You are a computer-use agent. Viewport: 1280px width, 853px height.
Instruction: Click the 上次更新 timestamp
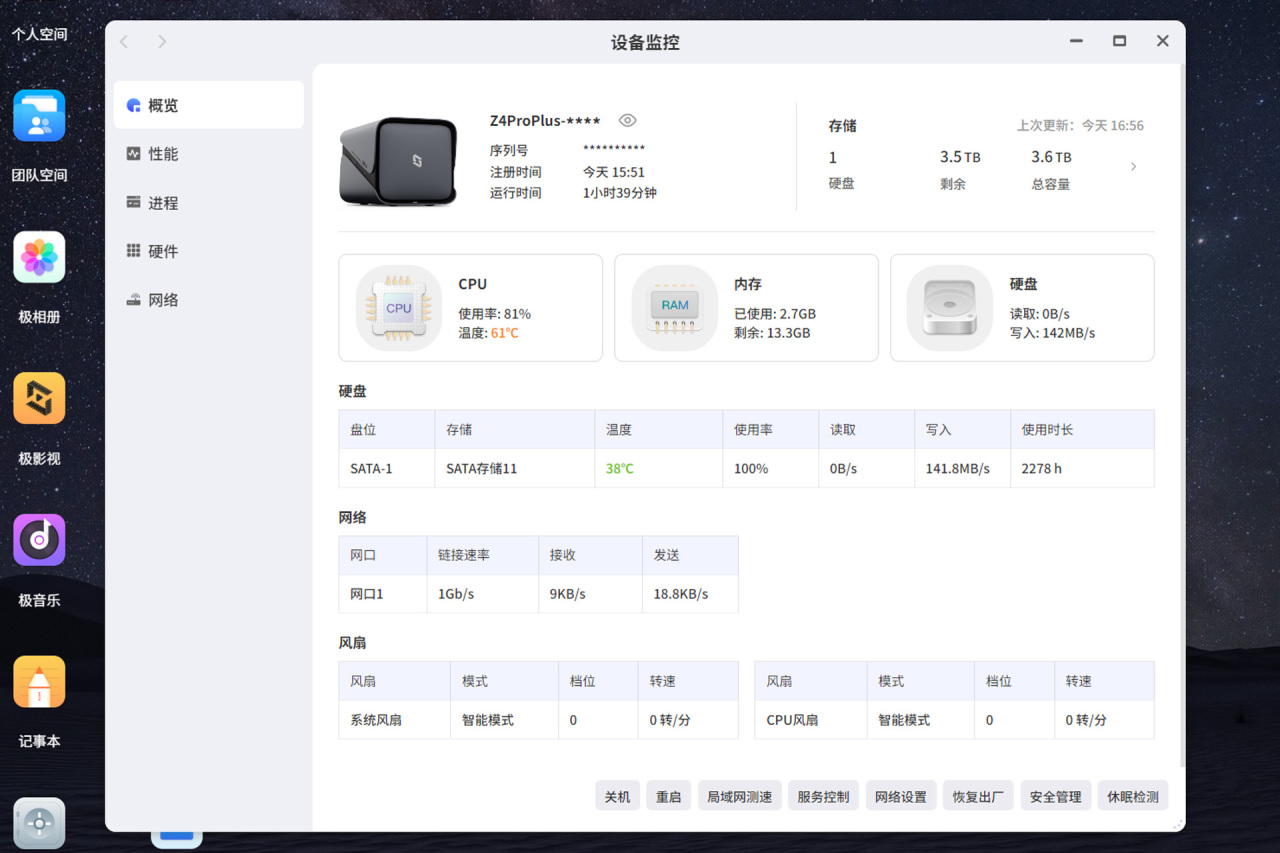[1081, 126]
